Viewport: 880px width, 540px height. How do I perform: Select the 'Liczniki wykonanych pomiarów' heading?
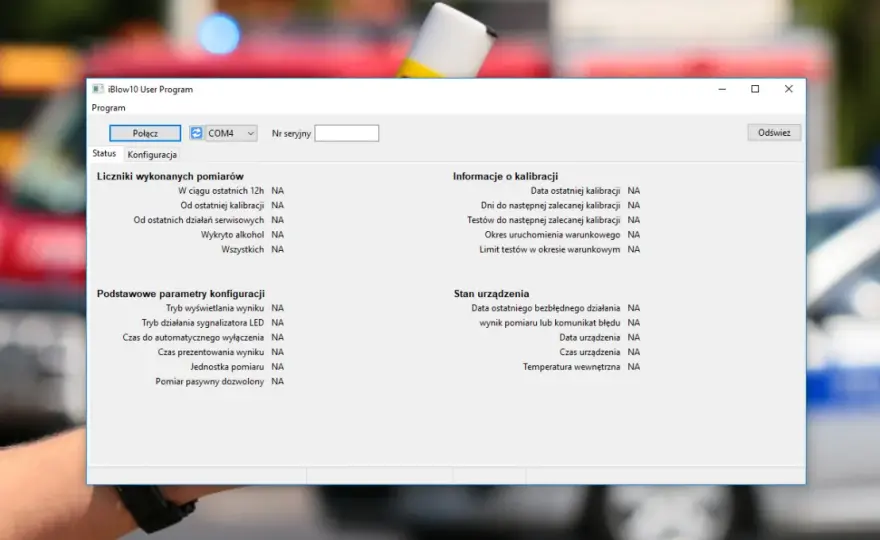170,176
